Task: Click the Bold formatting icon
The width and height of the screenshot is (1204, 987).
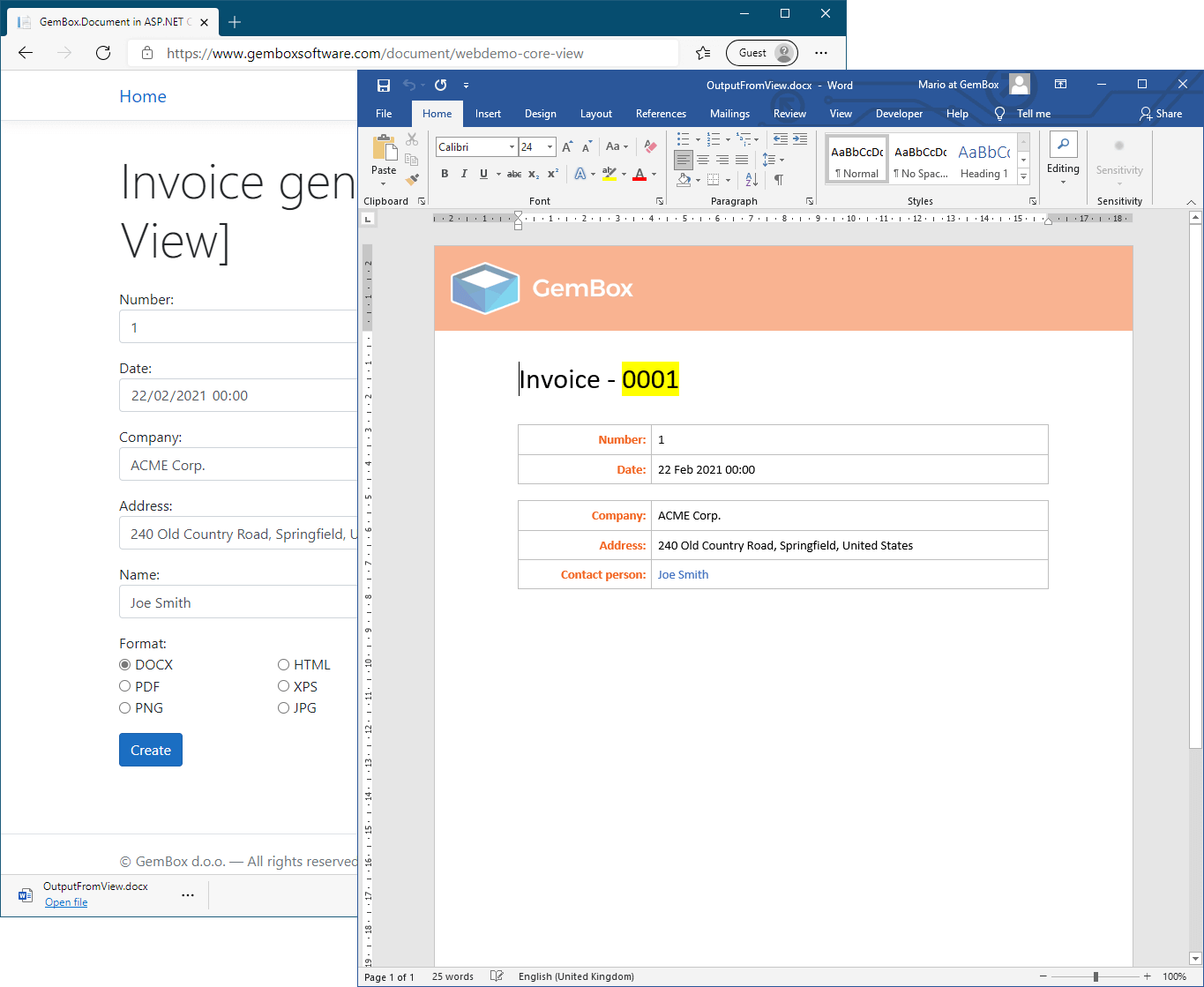Action: pos(445,174)
